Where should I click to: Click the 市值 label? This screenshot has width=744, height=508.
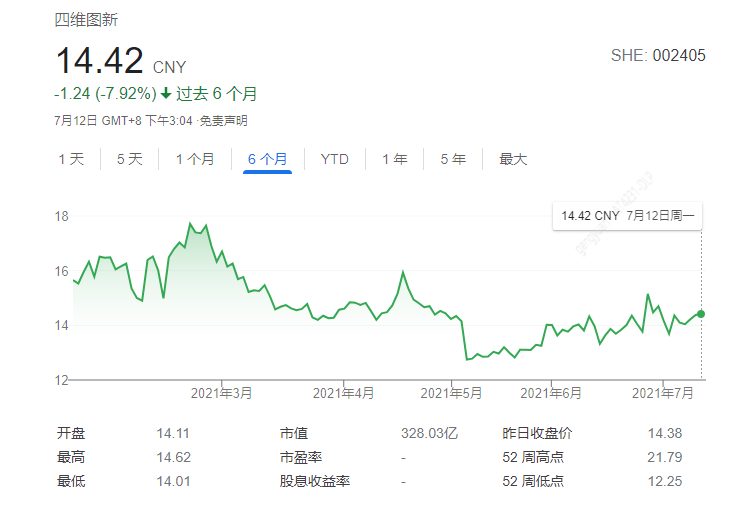[294, 433]
